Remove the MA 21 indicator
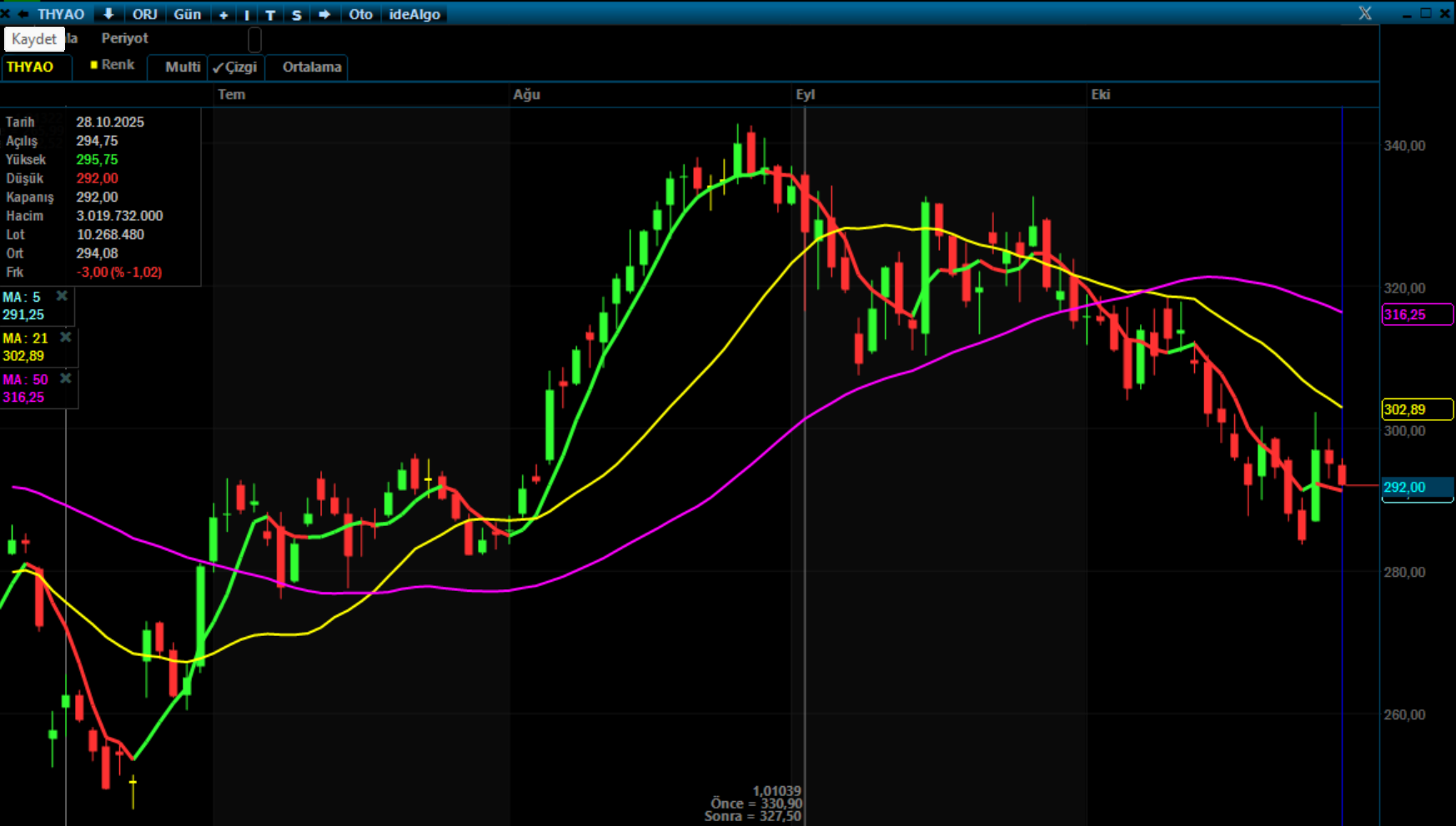 point(65,337)
